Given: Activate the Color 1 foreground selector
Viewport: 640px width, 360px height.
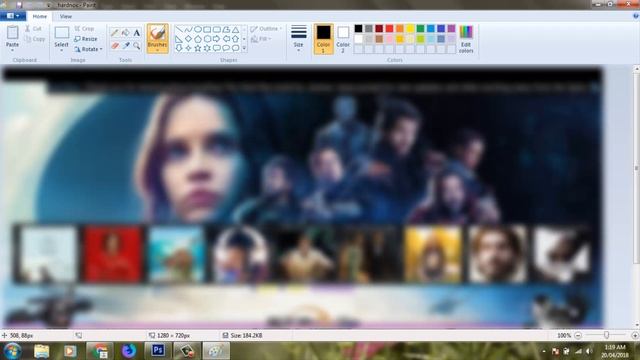Looking at the screenshot, I should coord(323,39).
